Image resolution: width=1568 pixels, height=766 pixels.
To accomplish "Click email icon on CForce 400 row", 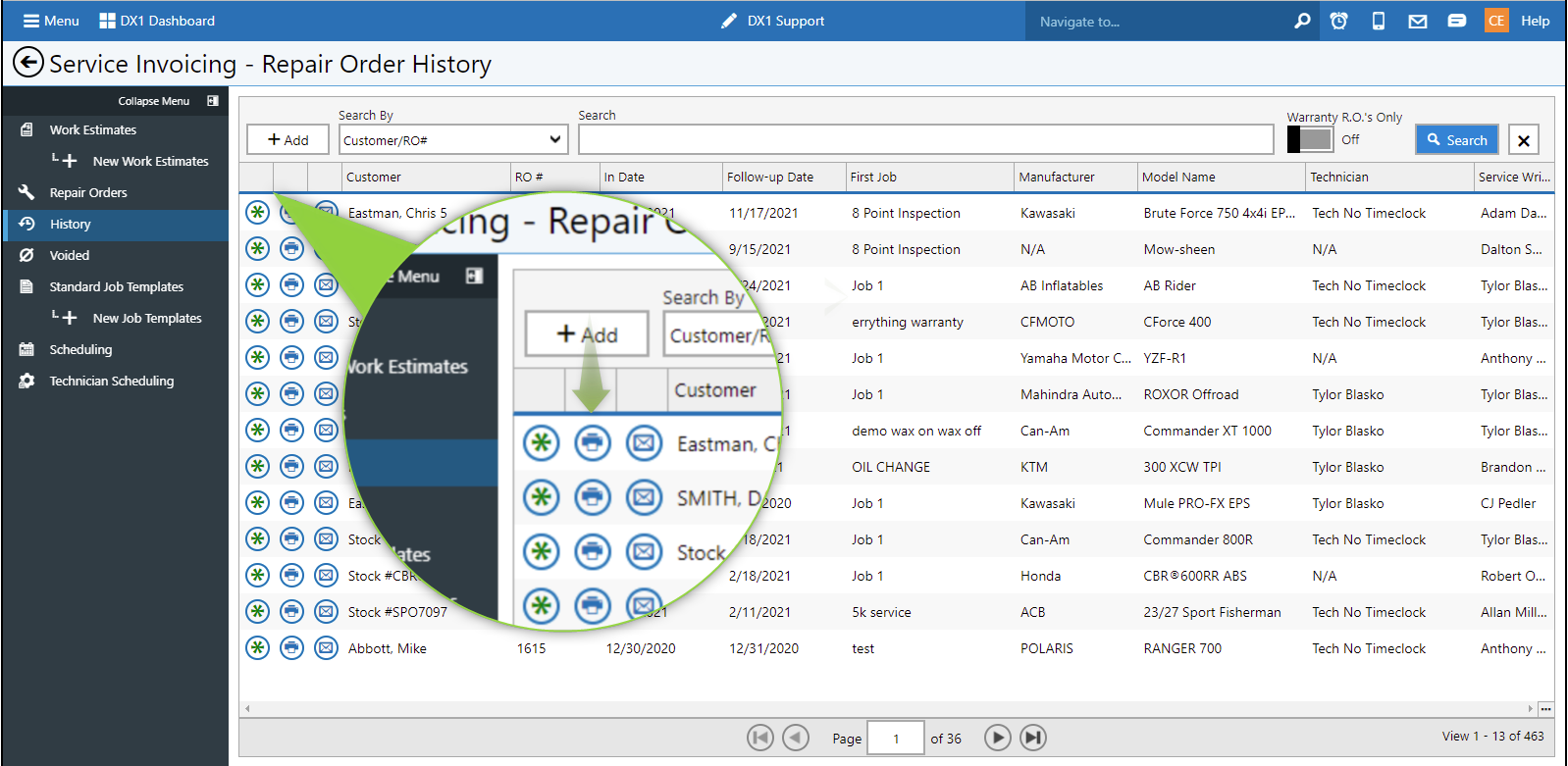I will [x=326, y=321].
